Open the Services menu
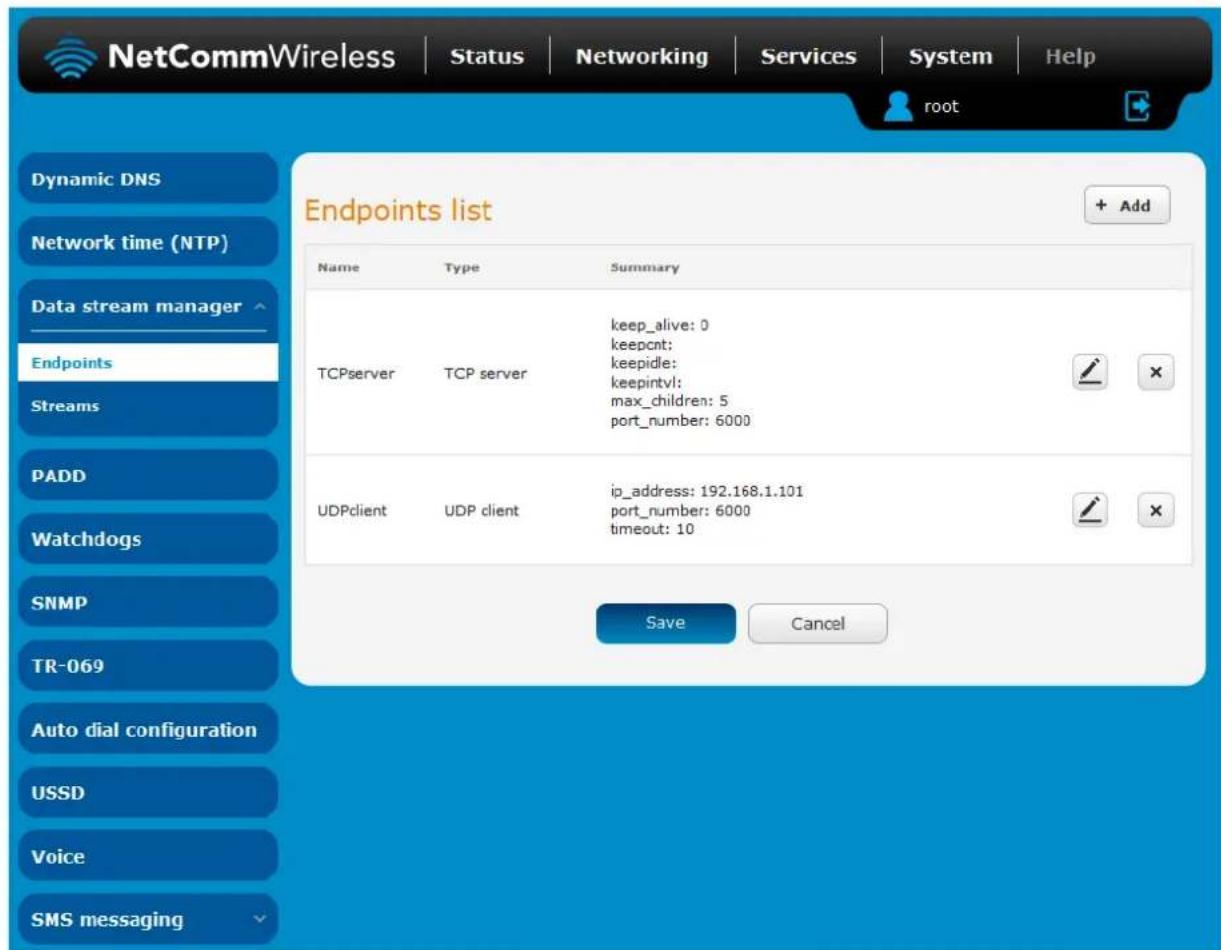The height and width of the screenshot is (950, 1221). (x=808, y=57)
